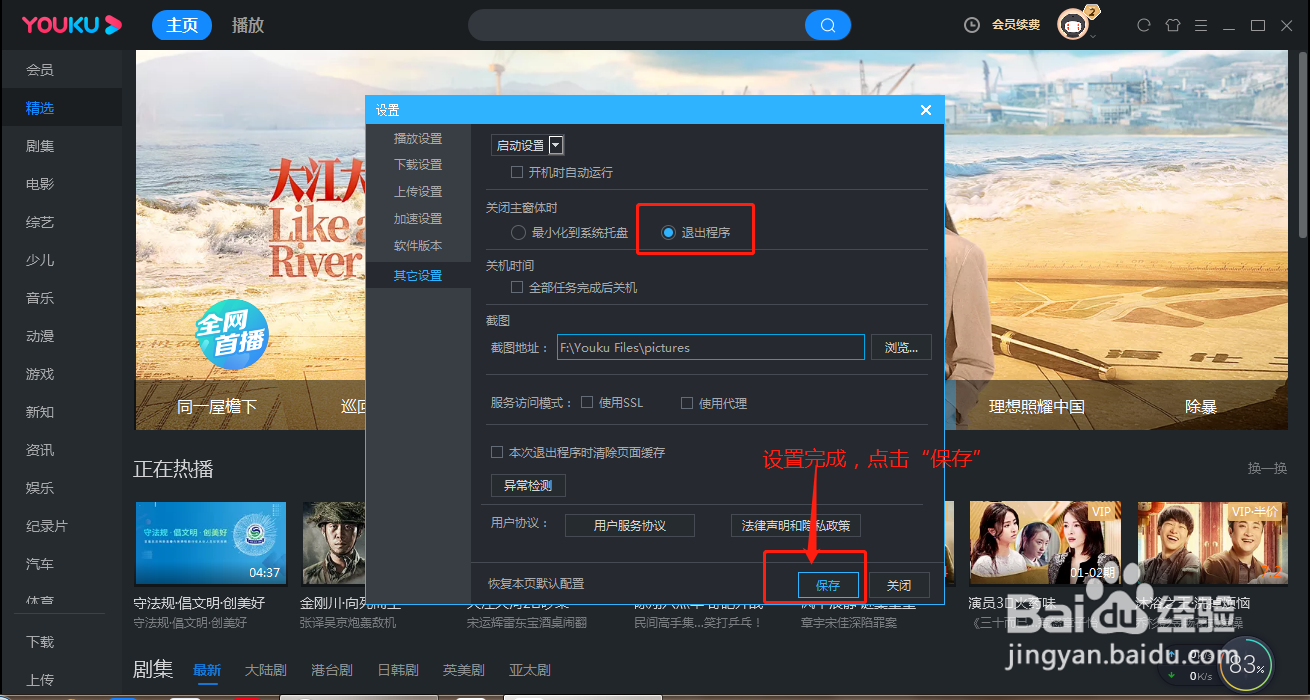The height and width of the screenshot is (700, 1310).
Task: Select 其它设置 settings section
Action: (x=418, y=276)
